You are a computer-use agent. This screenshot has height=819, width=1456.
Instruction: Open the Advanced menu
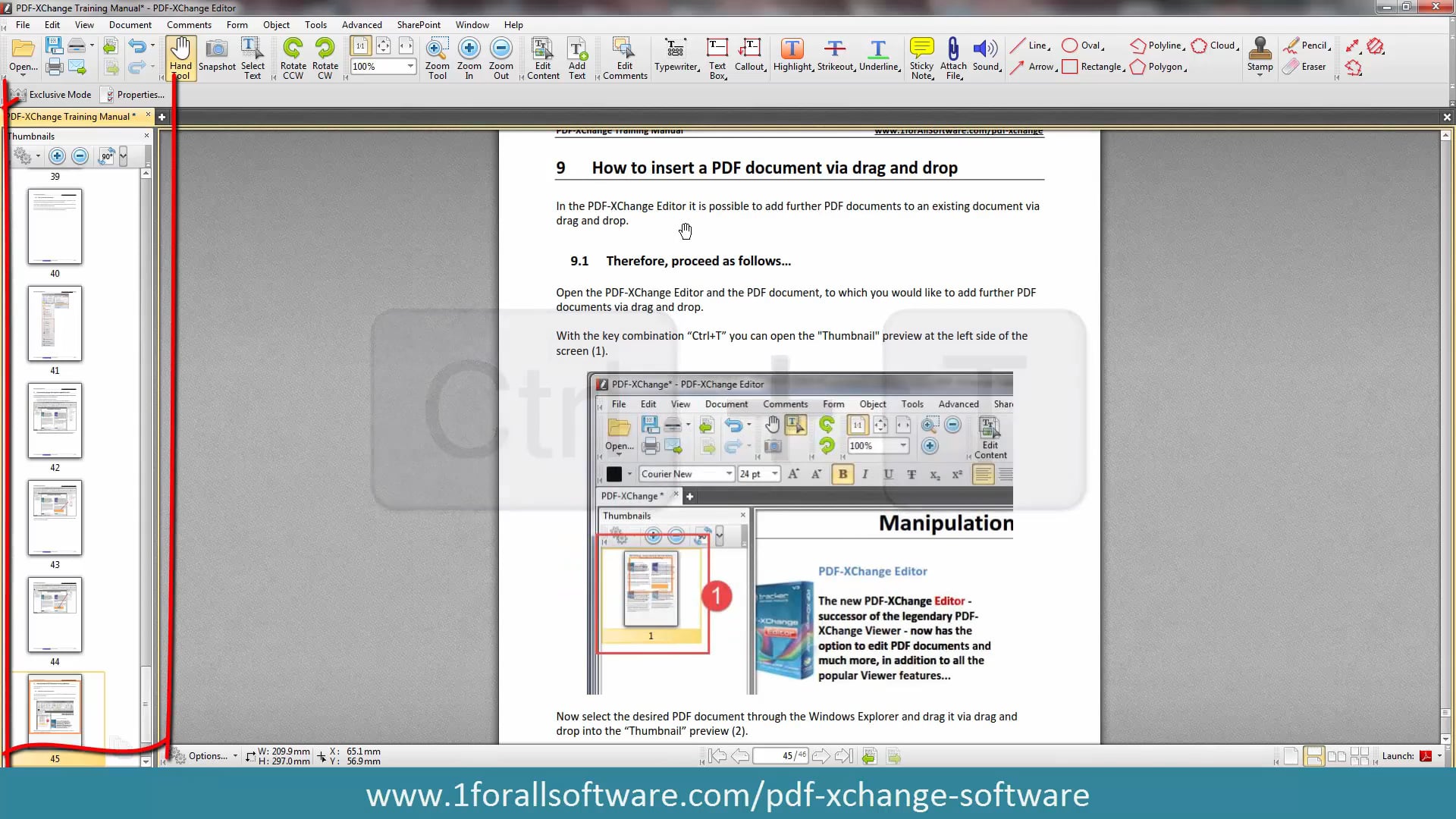(361, 24)
